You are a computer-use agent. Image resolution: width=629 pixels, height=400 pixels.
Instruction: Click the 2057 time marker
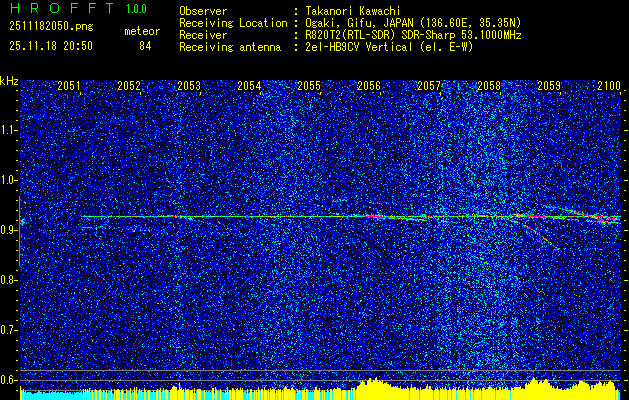[429, 86]
